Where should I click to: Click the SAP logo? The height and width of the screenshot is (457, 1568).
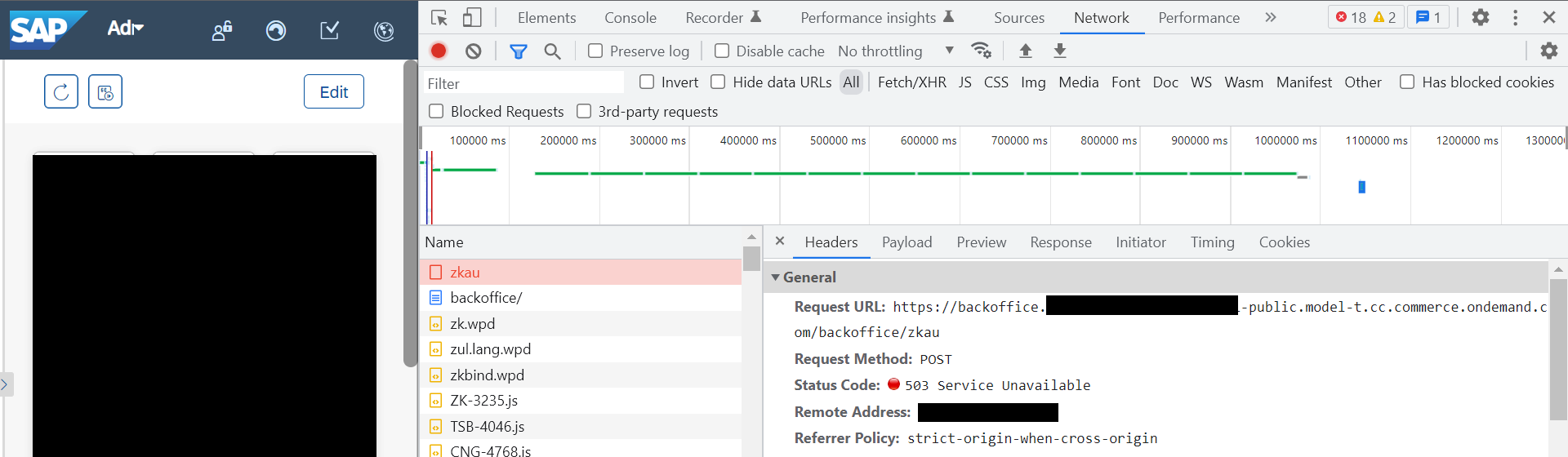click(47, 30)
